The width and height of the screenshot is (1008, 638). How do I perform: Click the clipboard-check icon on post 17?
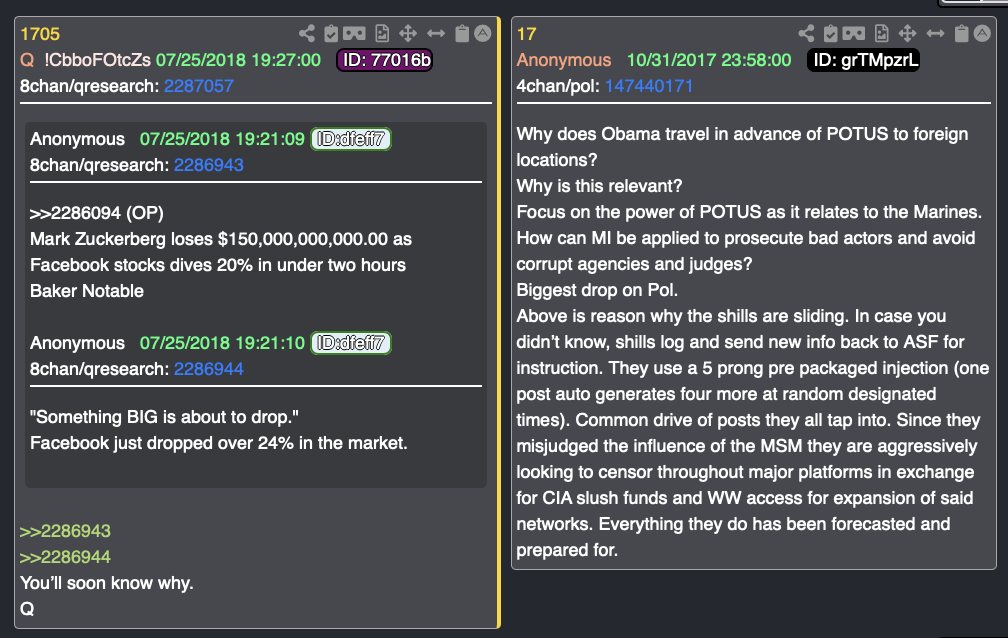point(832,34)
